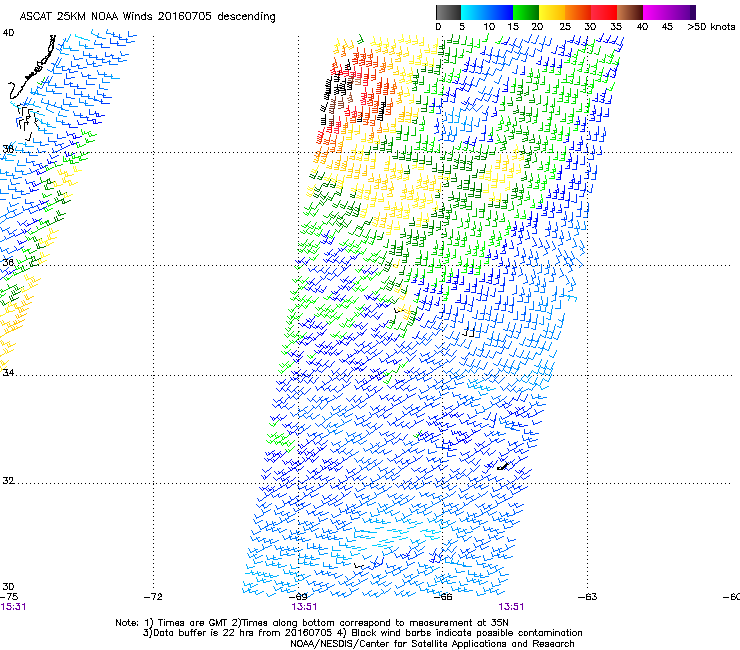Click the longitude label -72
Viewport: 740px width, 650px height.
point(153,597)
